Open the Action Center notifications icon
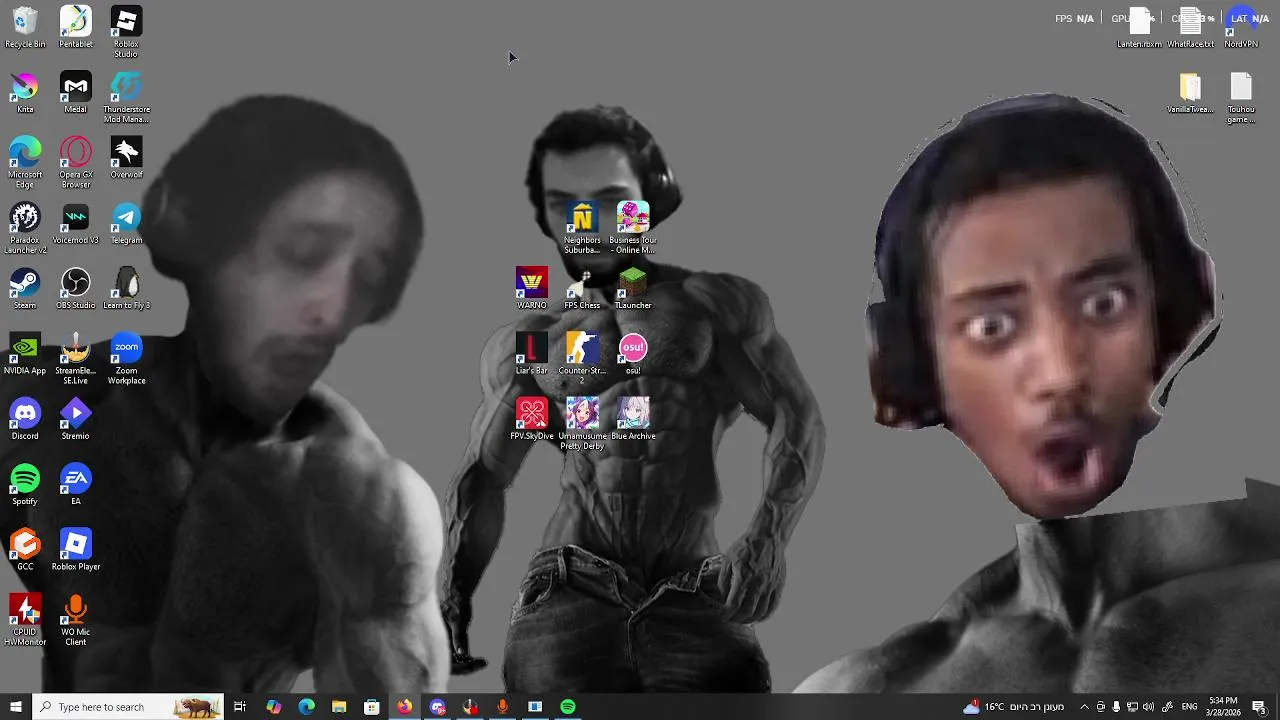 [1259, 707]
